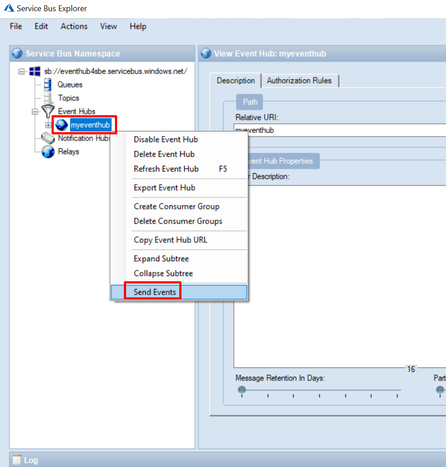
Task: Select the Topics tree item
Action: [x=68, y=98]
